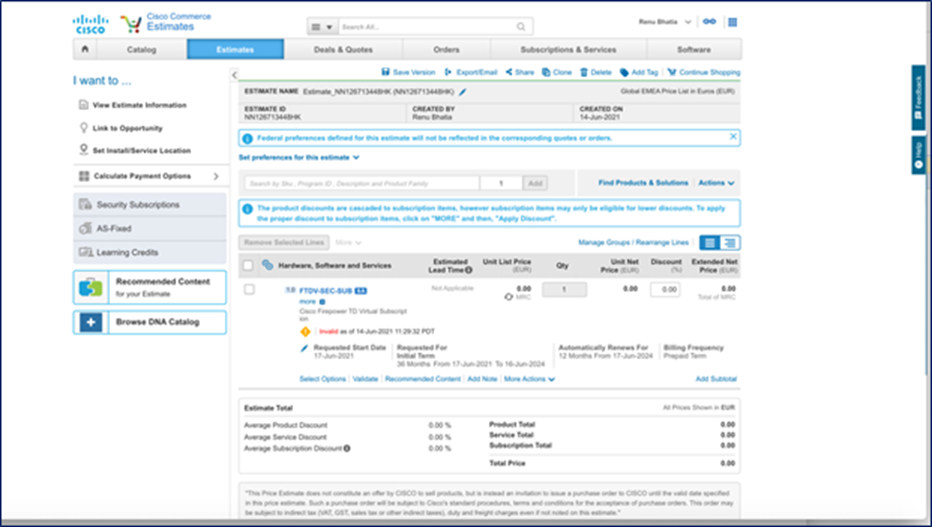This screenshot has width=932, height=527.
Task: Click Clone in the toolbar
Action: (x=557, y=72)
